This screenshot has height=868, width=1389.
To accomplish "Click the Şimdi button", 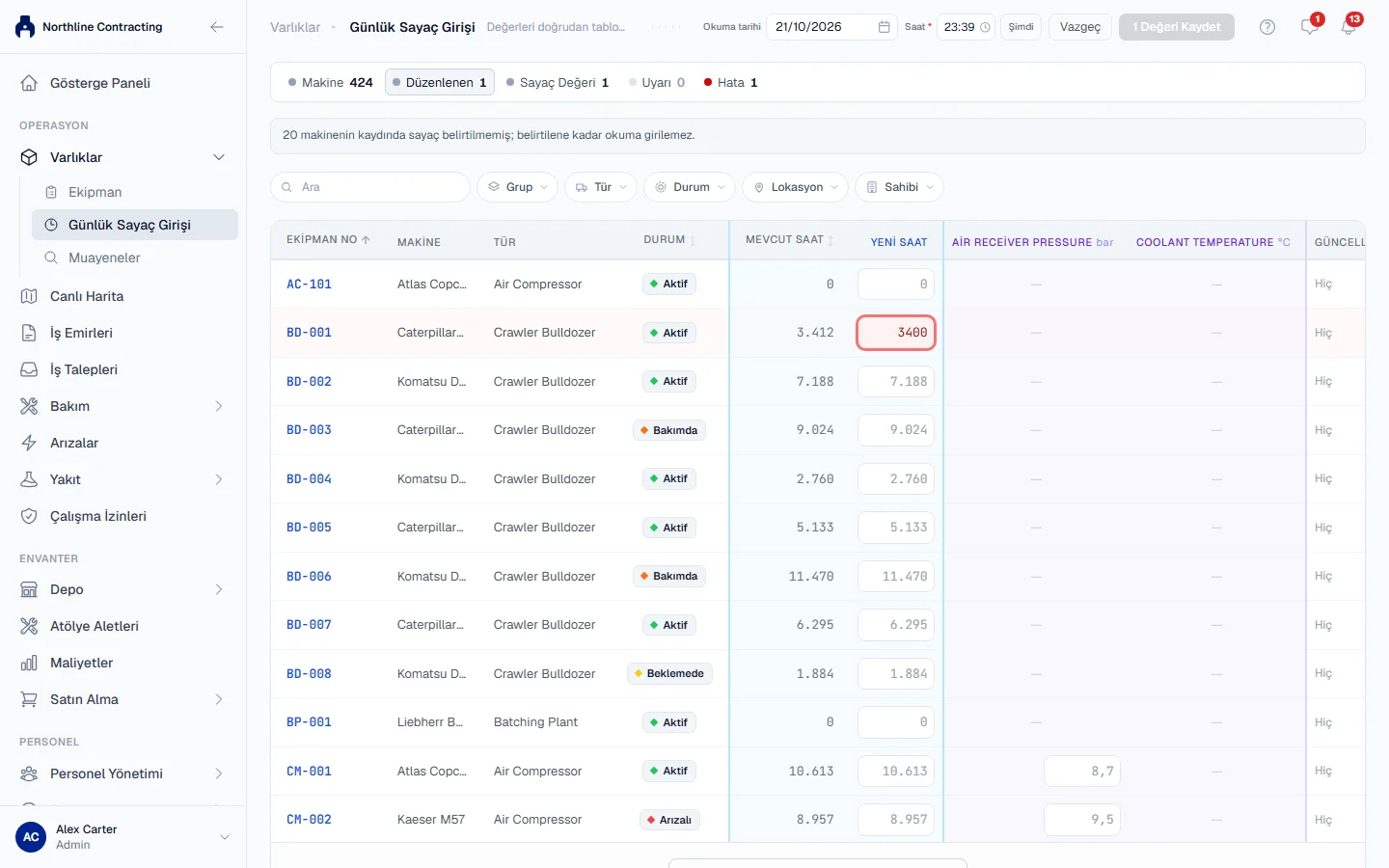I will (1021, 27).
